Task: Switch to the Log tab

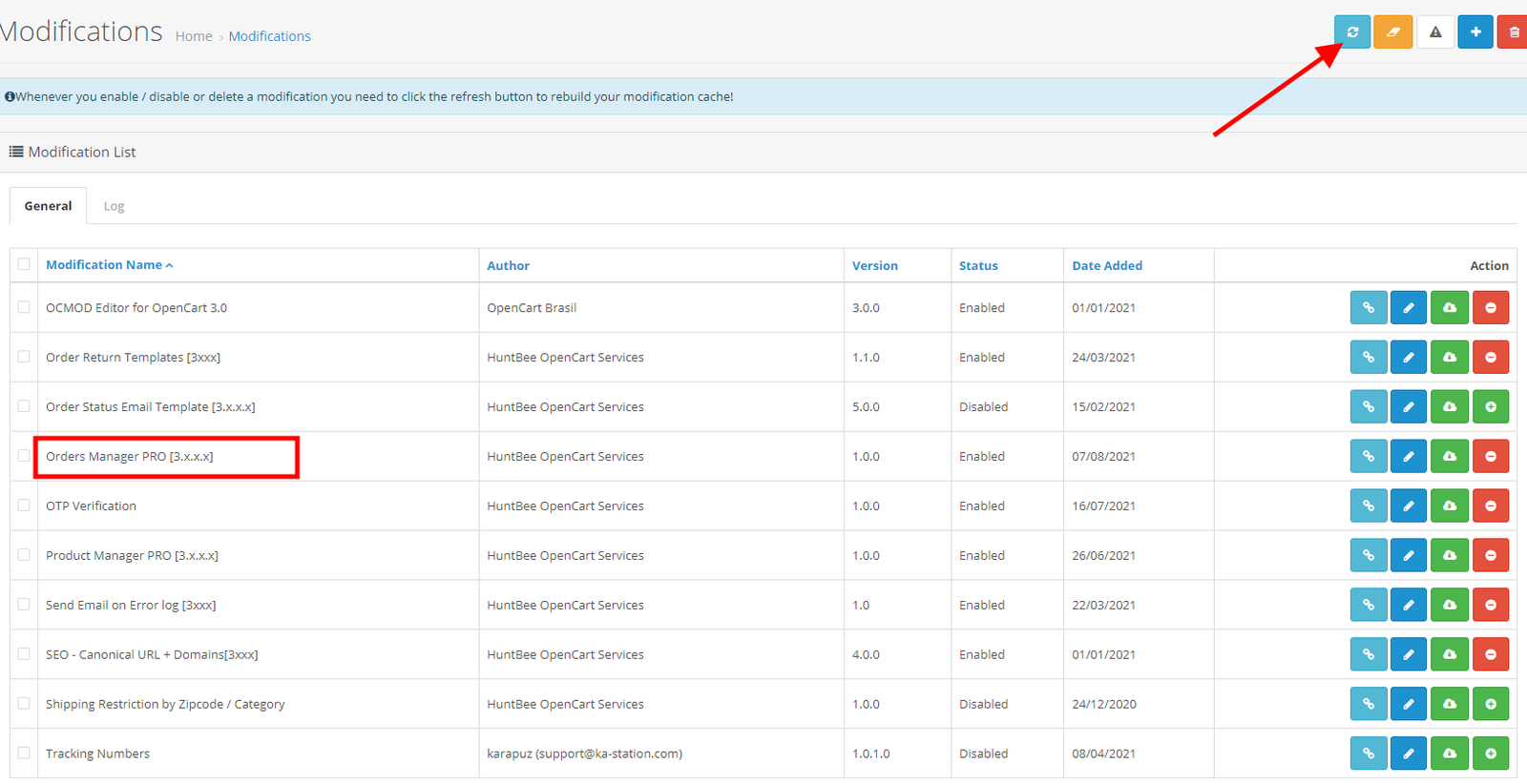Action: [114, 206]
